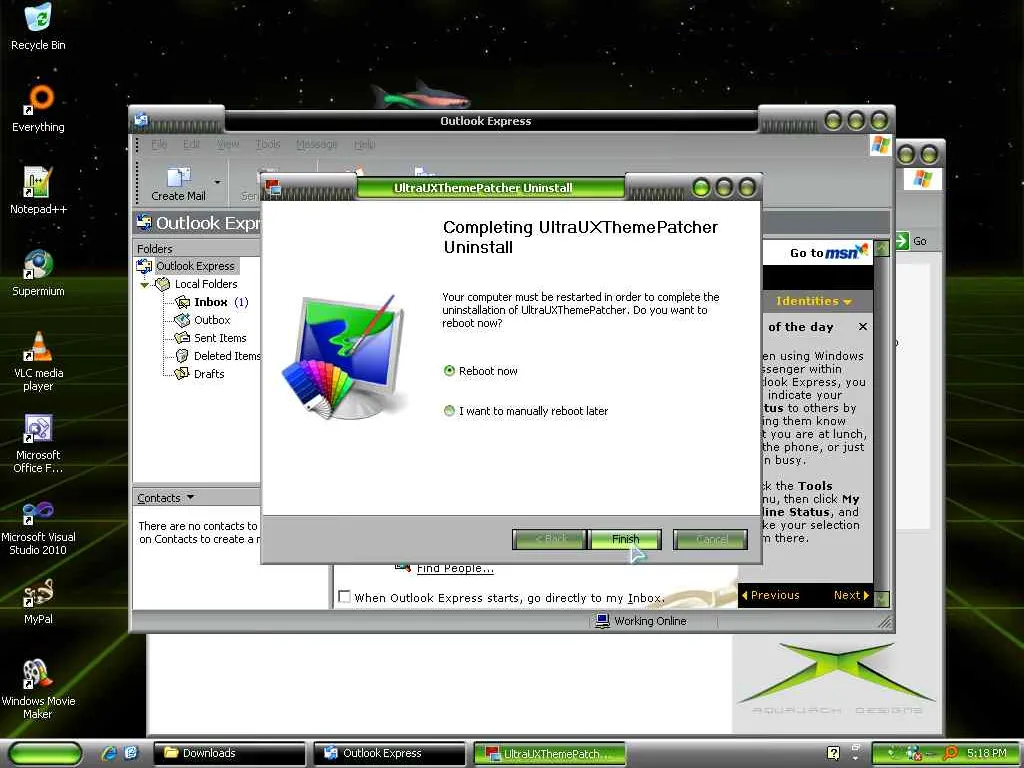The image size is (1024, 768).
Task: Click the help question mark tray icon
Action: (x=833, y=753)
